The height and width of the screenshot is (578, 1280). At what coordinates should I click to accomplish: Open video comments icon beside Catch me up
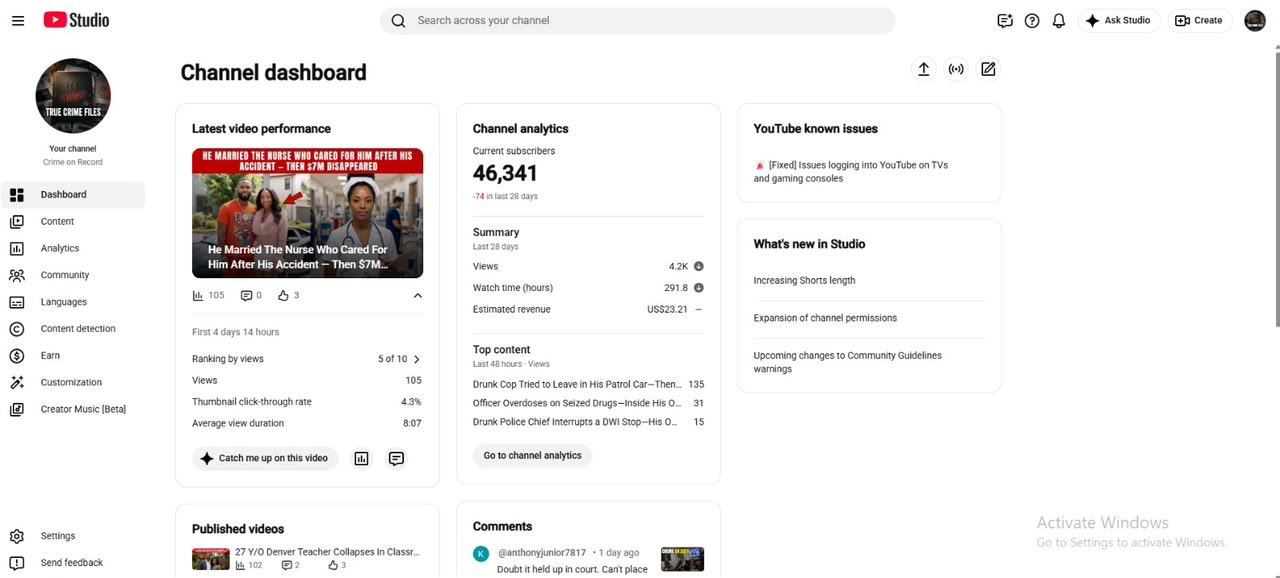point(396,458)
